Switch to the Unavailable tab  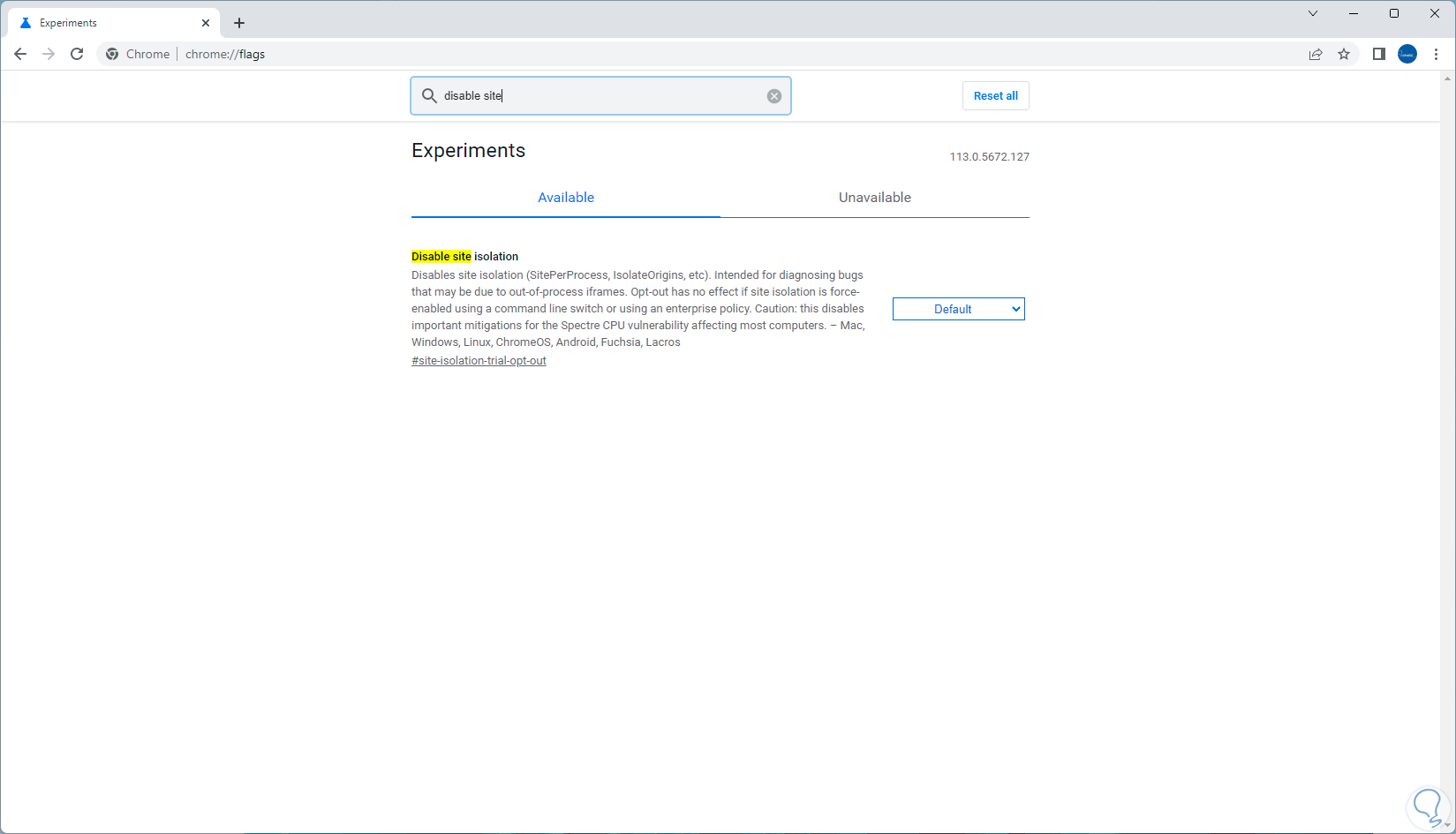875,198
